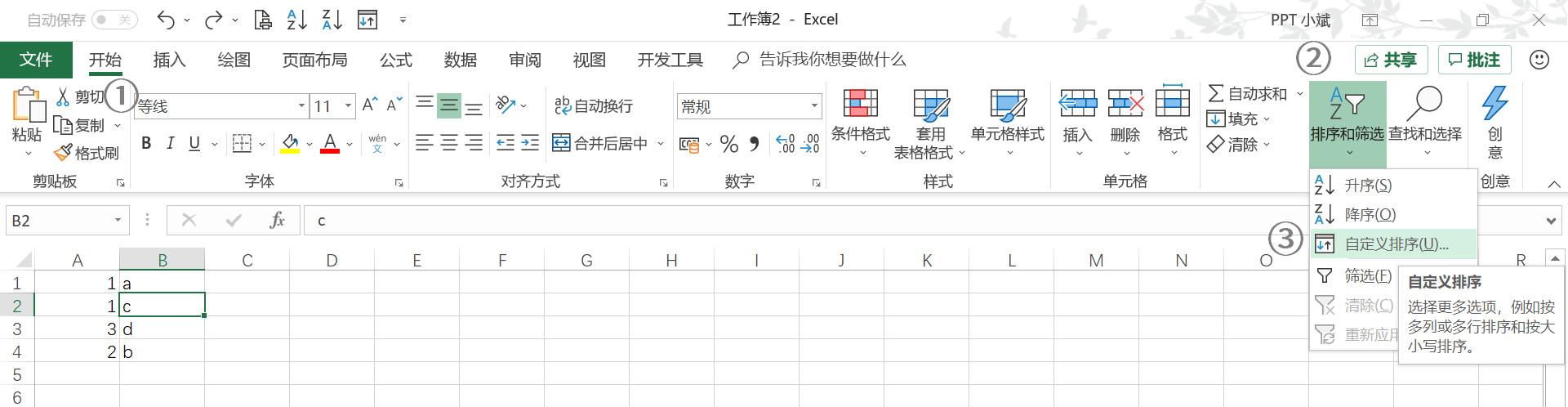This screenshot has width=1568, height=407.
Task: Click the borders grid icon
Action: click(242, 144)
